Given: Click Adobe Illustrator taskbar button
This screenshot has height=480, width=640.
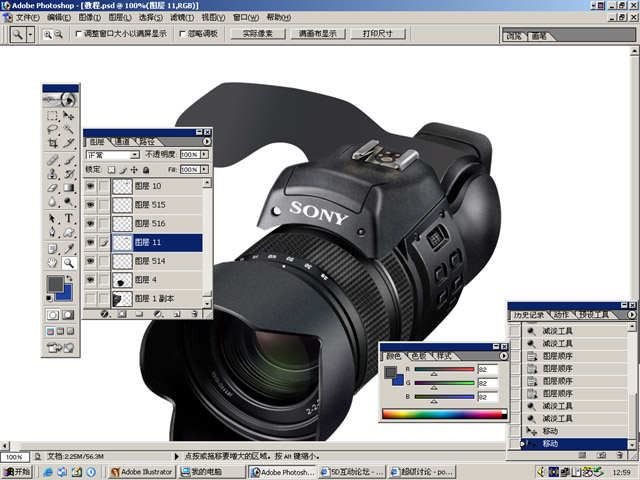Looking at the screenshot, I should tap(142, 472).
